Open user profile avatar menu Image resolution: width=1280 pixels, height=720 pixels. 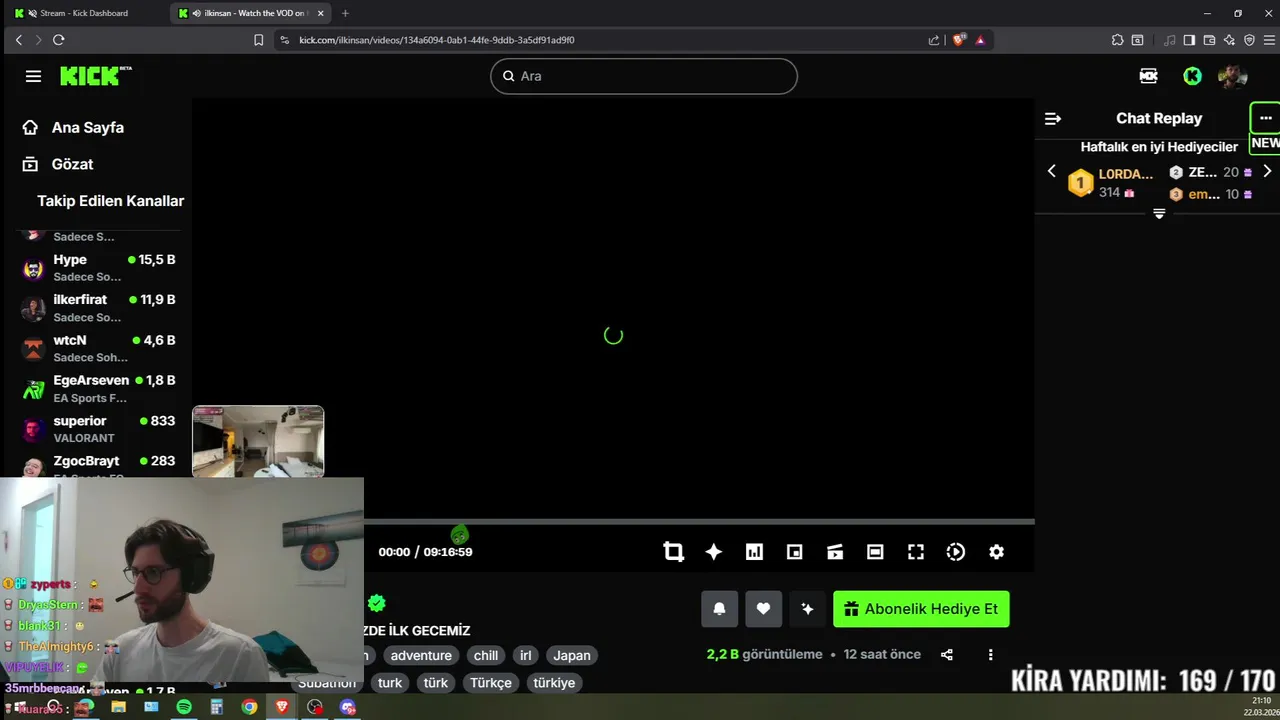[1232, 76]
